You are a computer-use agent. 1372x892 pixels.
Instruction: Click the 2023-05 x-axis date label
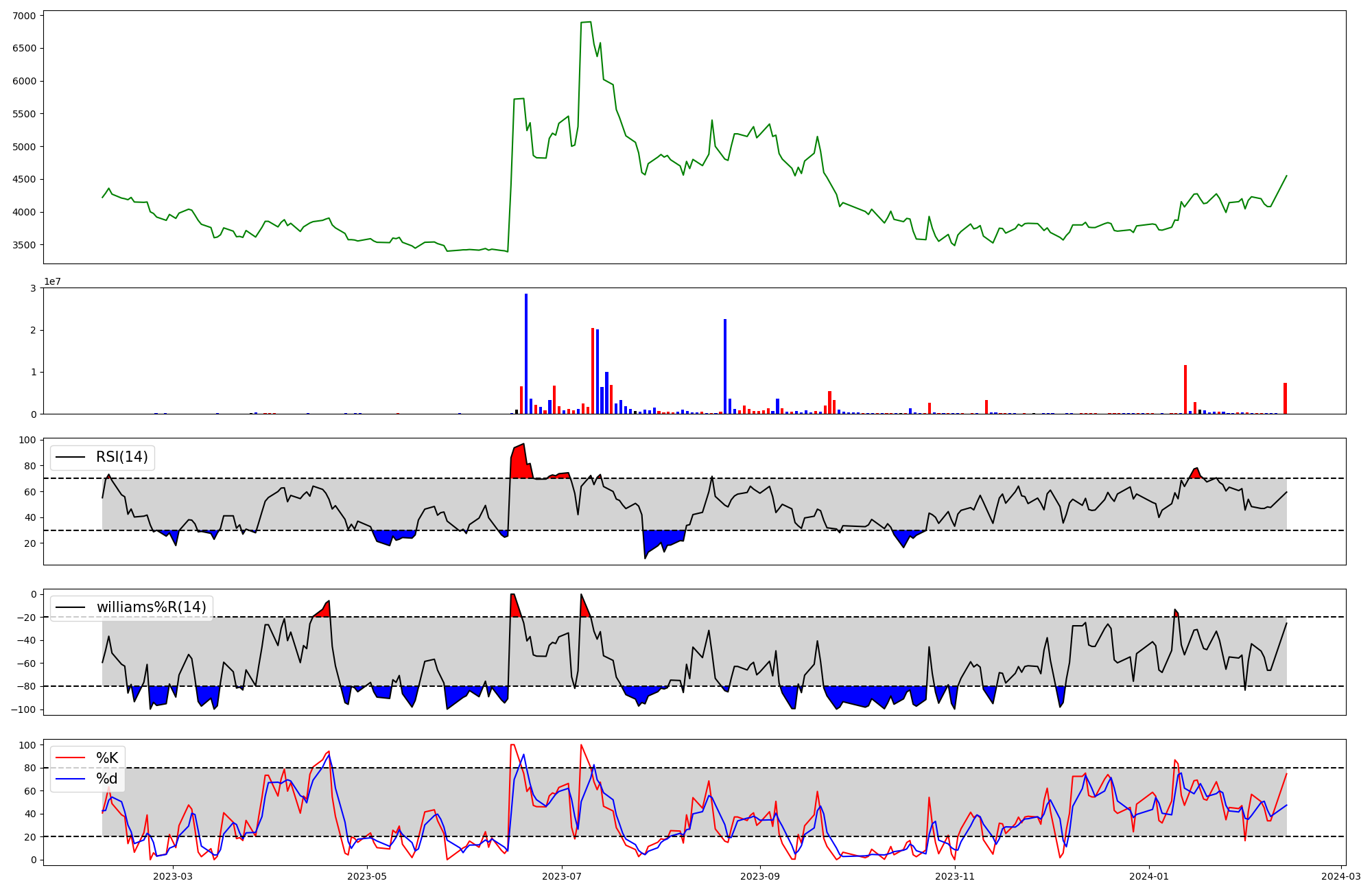(x=367, y=876)
